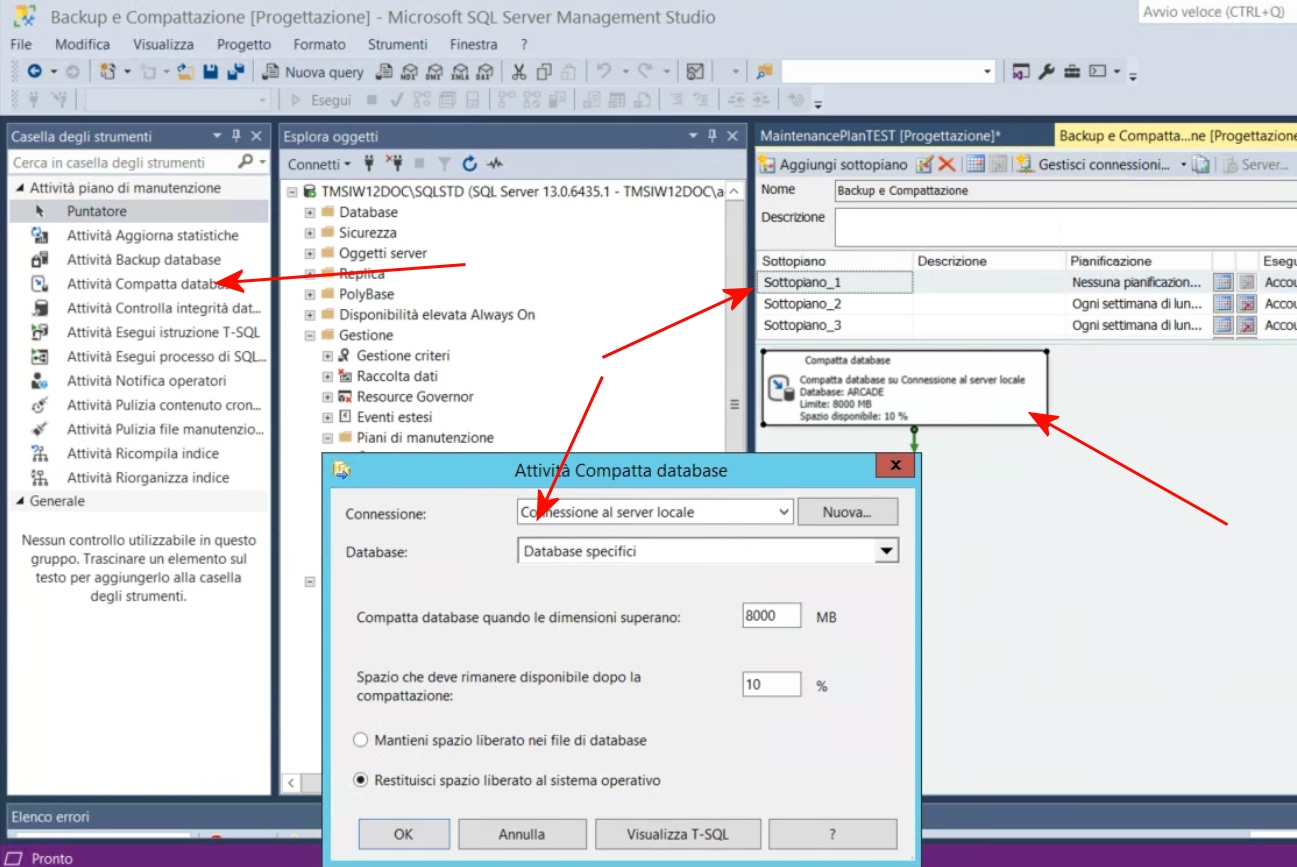Select Attività Esegui istruzione T-SQL tool

(163, 332)
